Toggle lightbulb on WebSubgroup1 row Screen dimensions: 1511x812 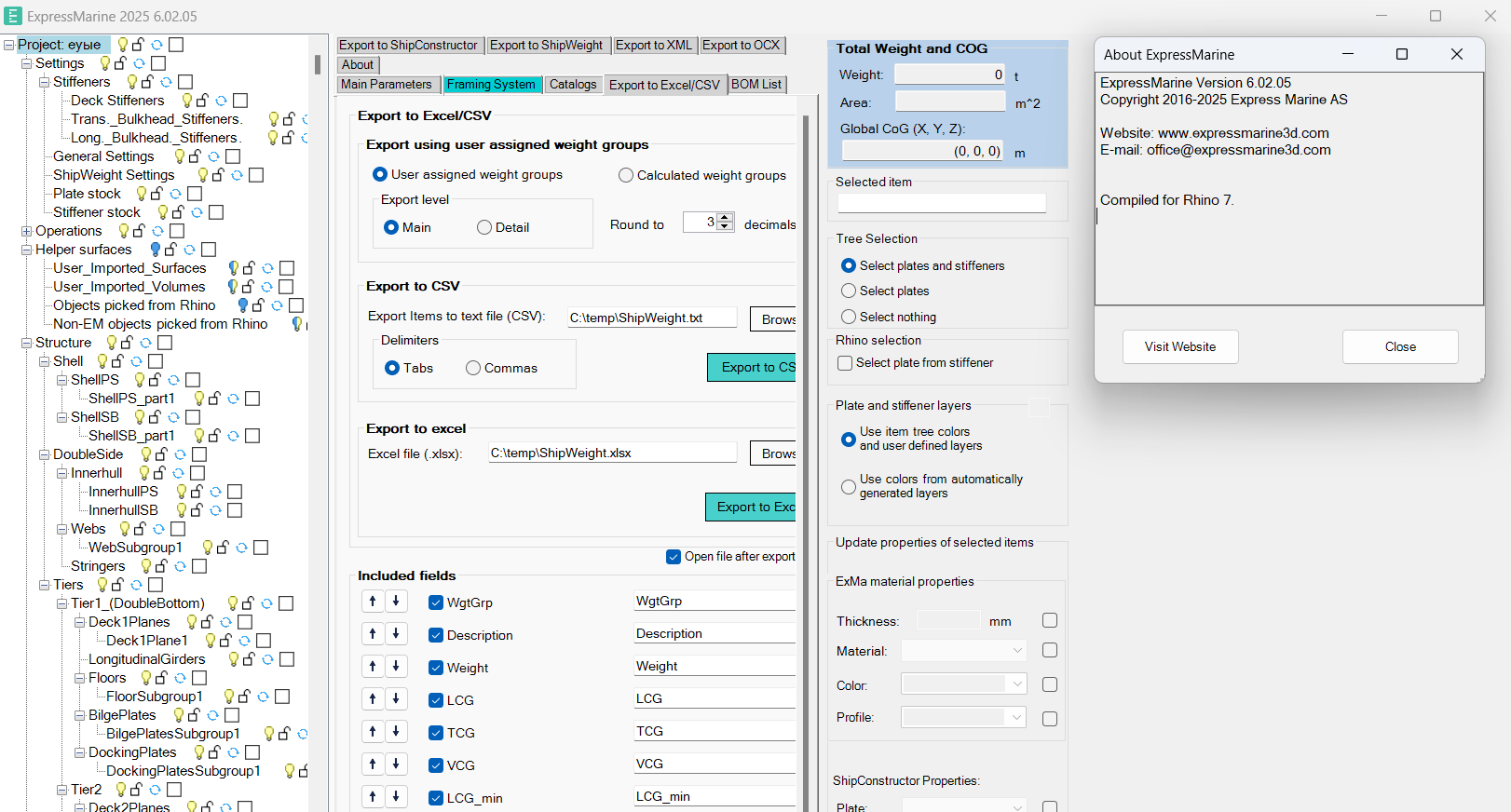pos(208,548)
